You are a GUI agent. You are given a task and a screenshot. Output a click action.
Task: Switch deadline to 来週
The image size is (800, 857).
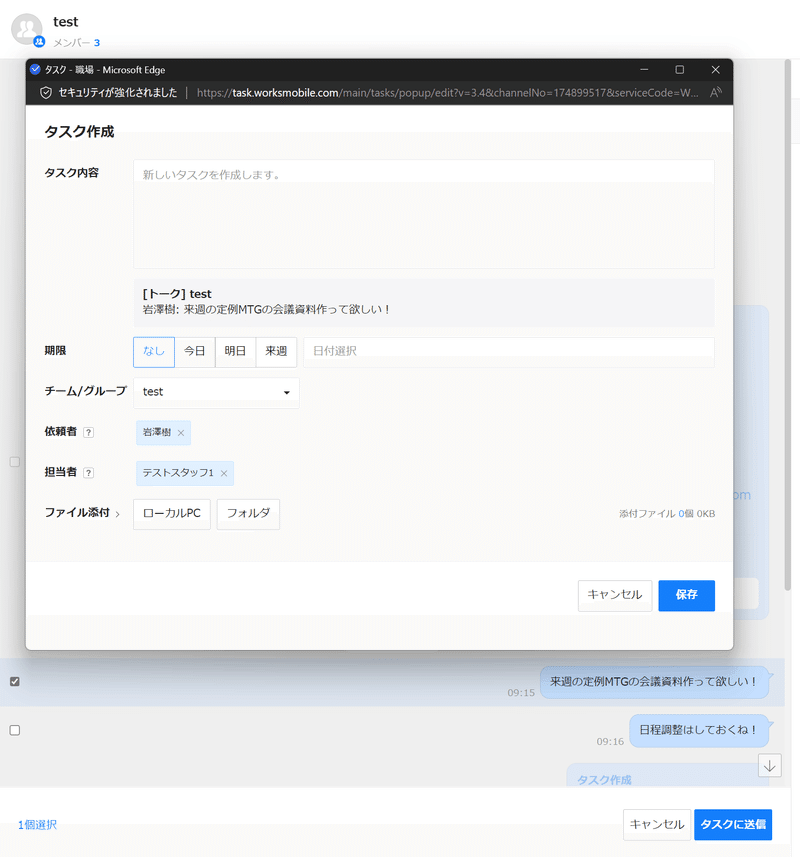pos(275,351)
